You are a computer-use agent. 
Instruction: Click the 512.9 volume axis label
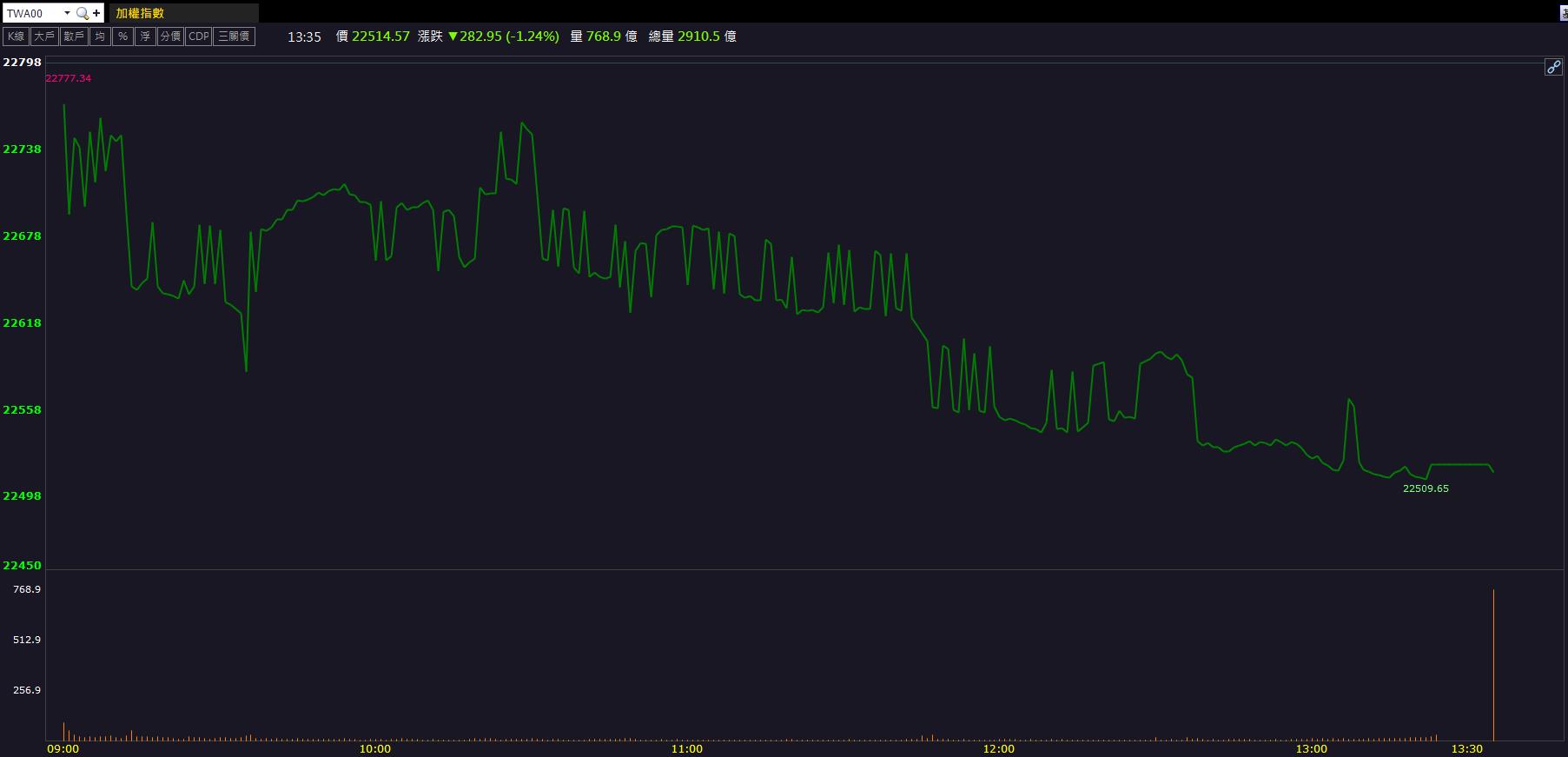pos(27,640)
